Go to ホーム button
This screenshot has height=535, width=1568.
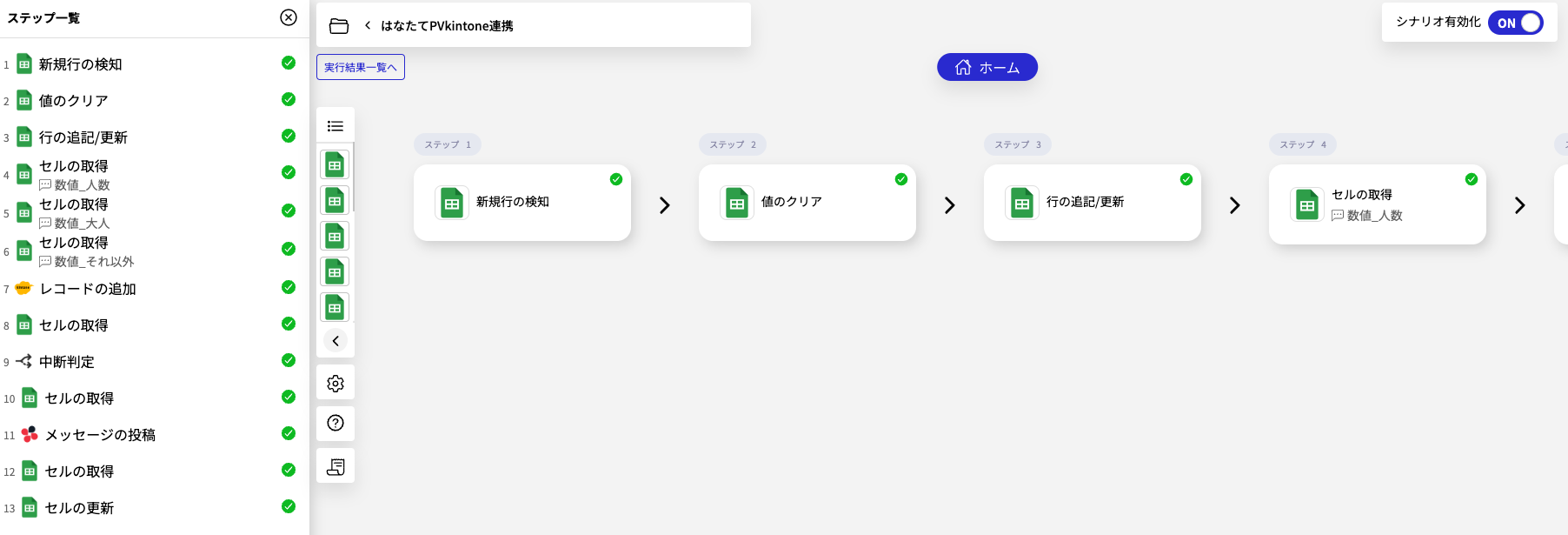[x=987, y=67]
